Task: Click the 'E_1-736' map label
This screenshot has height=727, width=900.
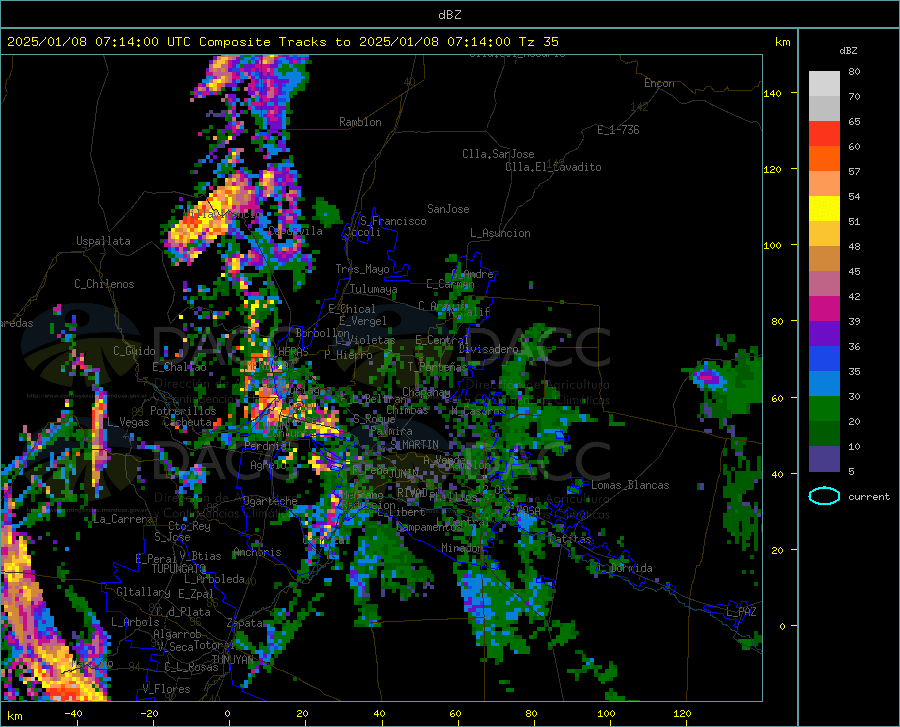Action: point(618,130)
